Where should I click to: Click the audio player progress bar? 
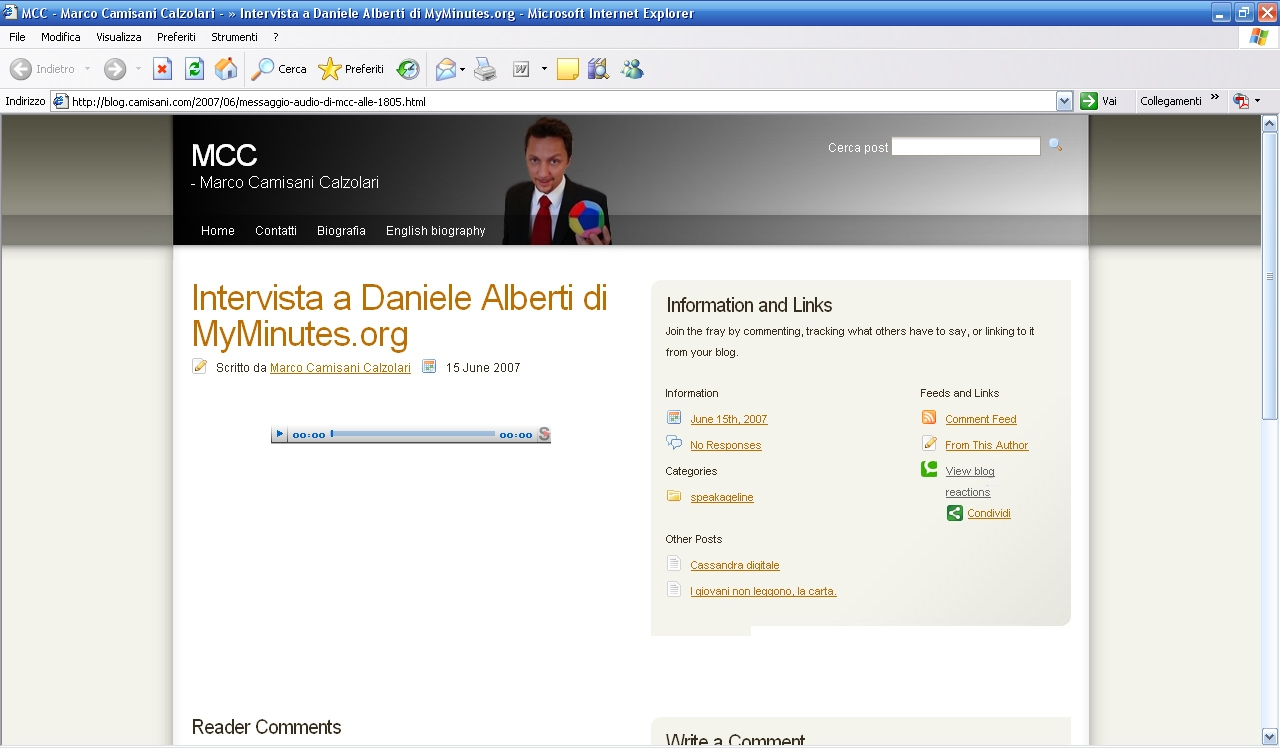point(413,434)
